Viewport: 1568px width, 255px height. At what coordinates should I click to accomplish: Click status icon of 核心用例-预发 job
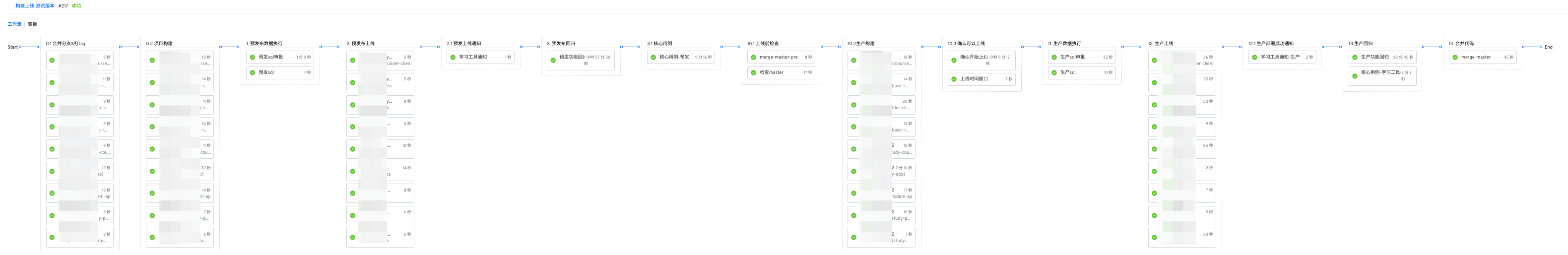pyautogui.click(x=653, y=57)
